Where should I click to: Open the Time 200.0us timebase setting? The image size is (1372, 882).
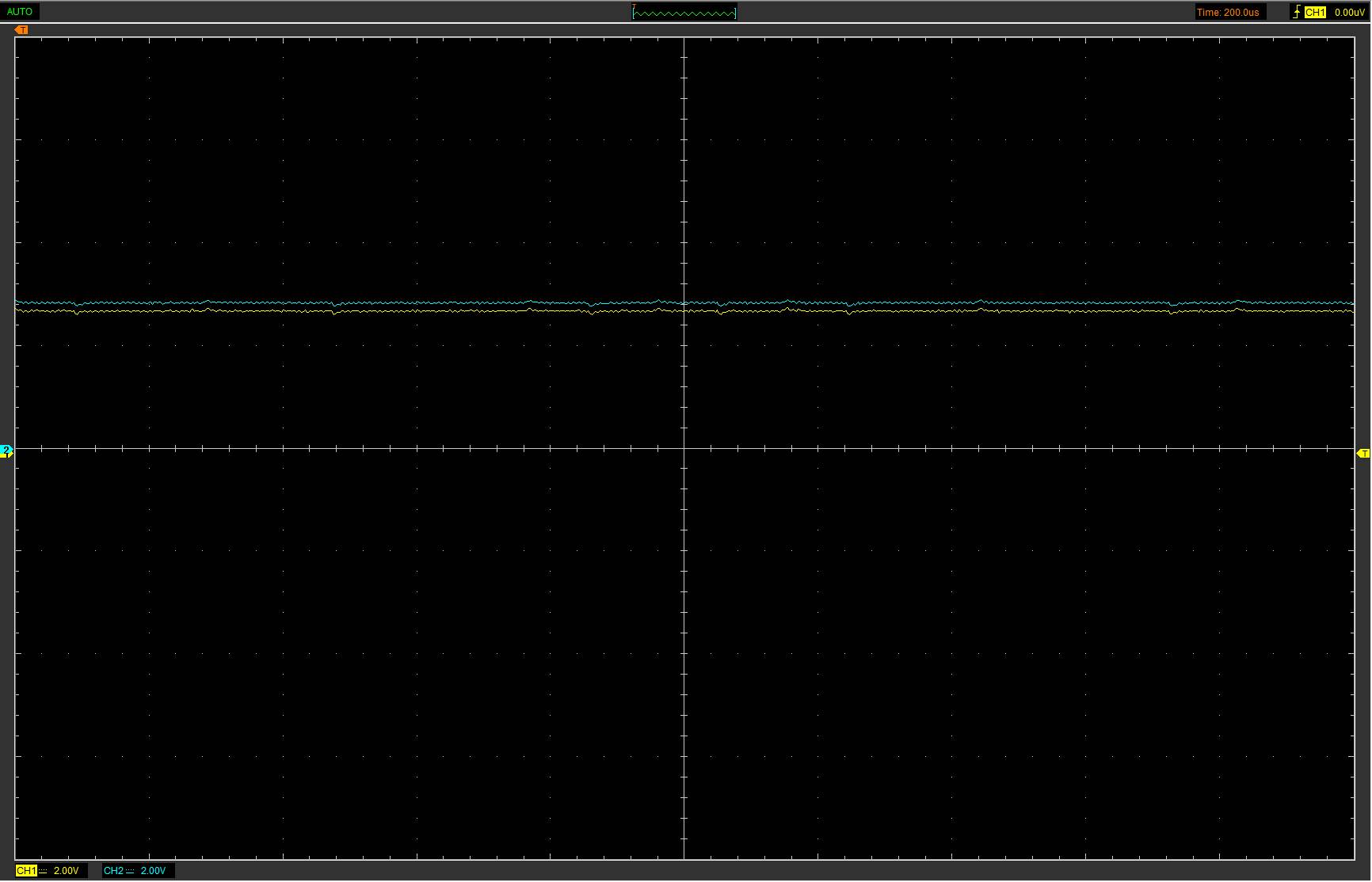1228,12
